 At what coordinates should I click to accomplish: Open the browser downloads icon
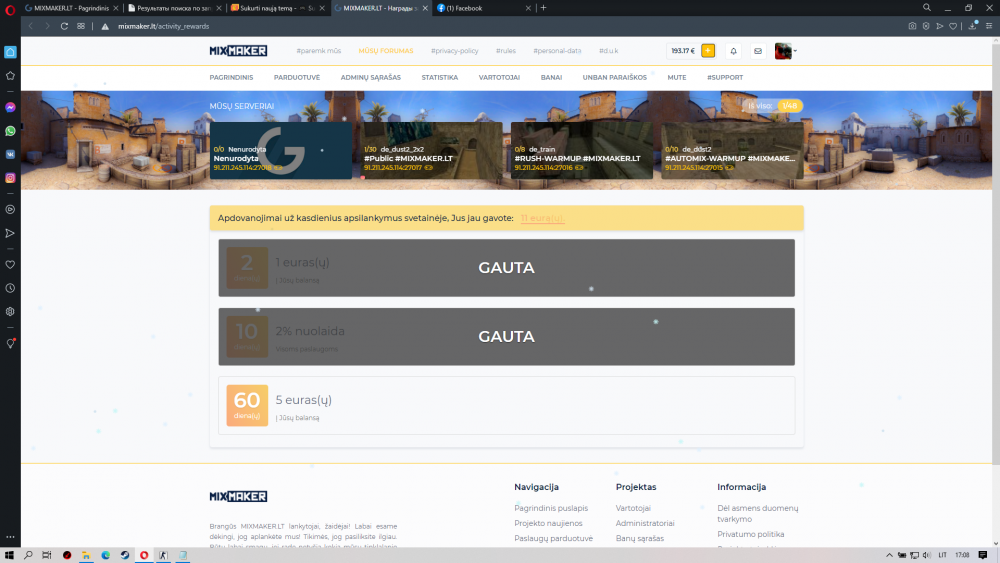(x=973, y=26)
